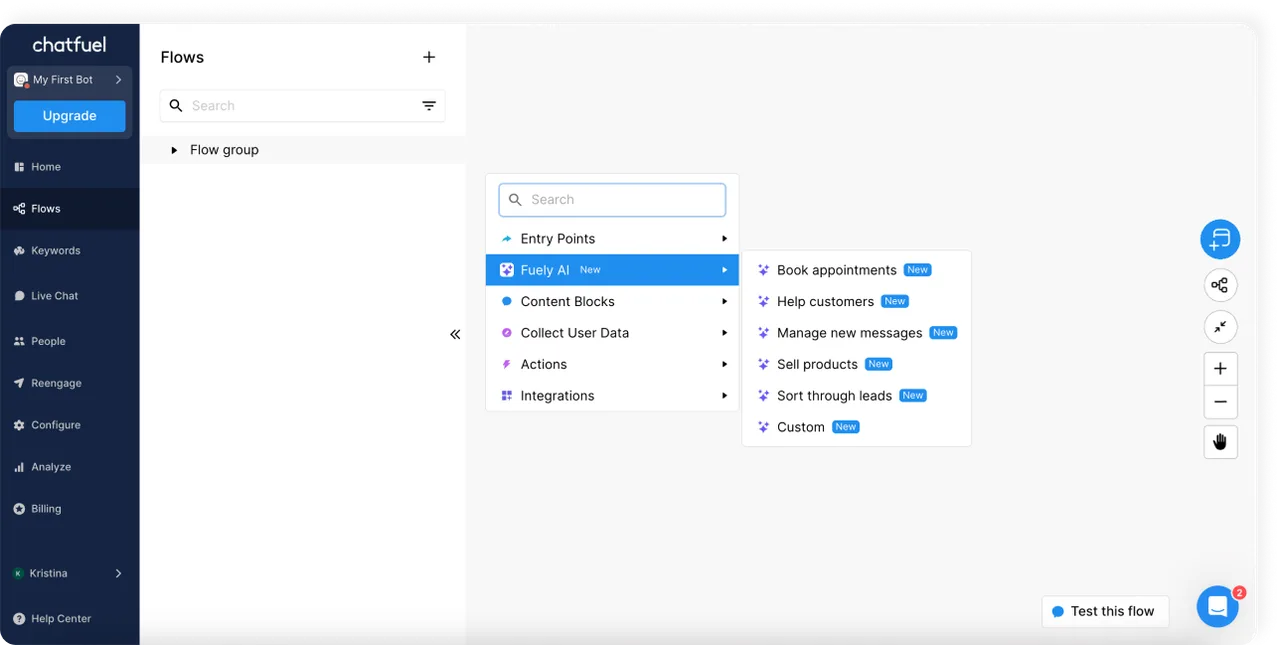This screenshot has height=645, width=1280.
Task: Click the Help Center question icon
Action: 19,619
